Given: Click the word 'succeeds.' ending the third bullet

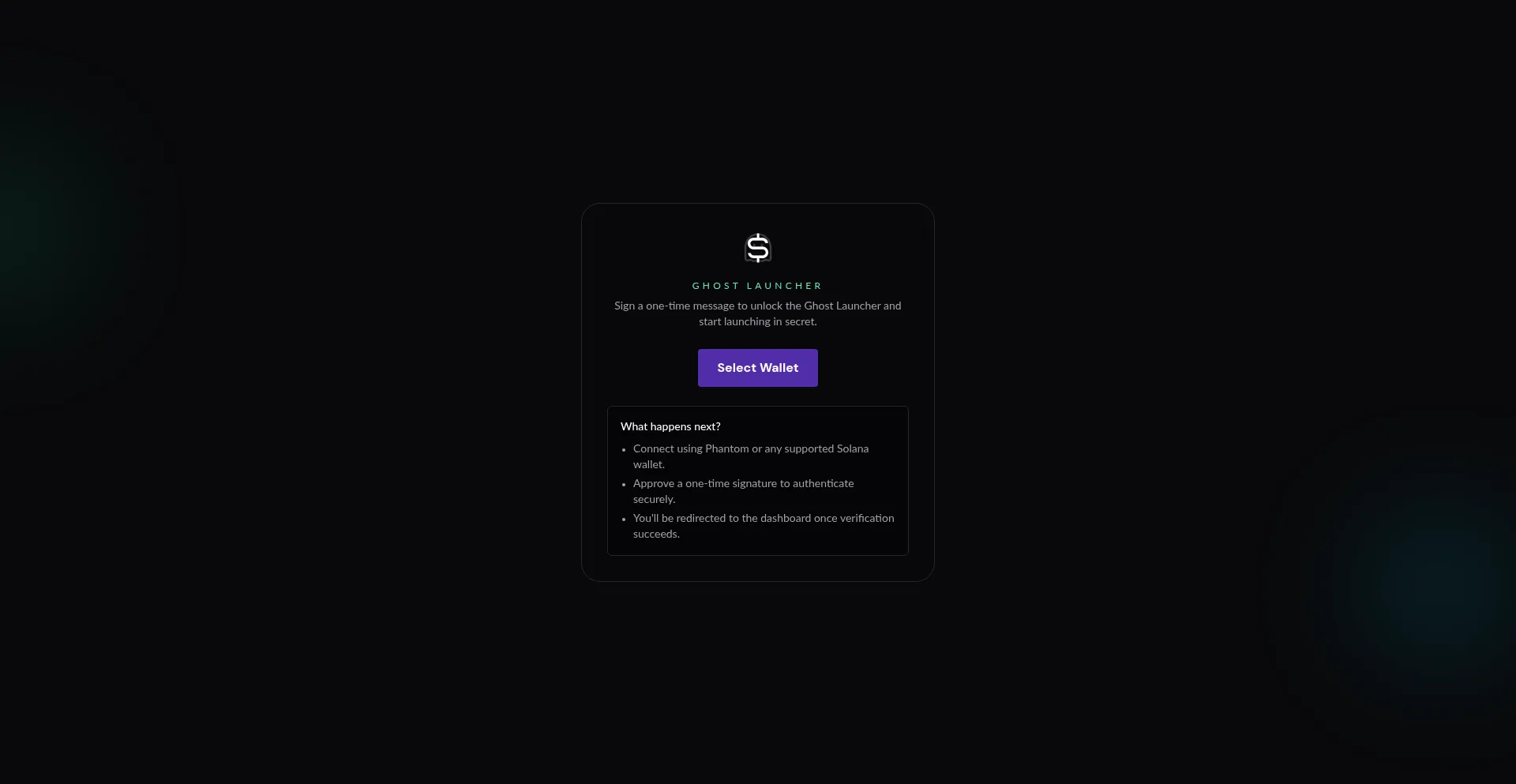Looking at the screenshot, I should click(x=656, y=534).
